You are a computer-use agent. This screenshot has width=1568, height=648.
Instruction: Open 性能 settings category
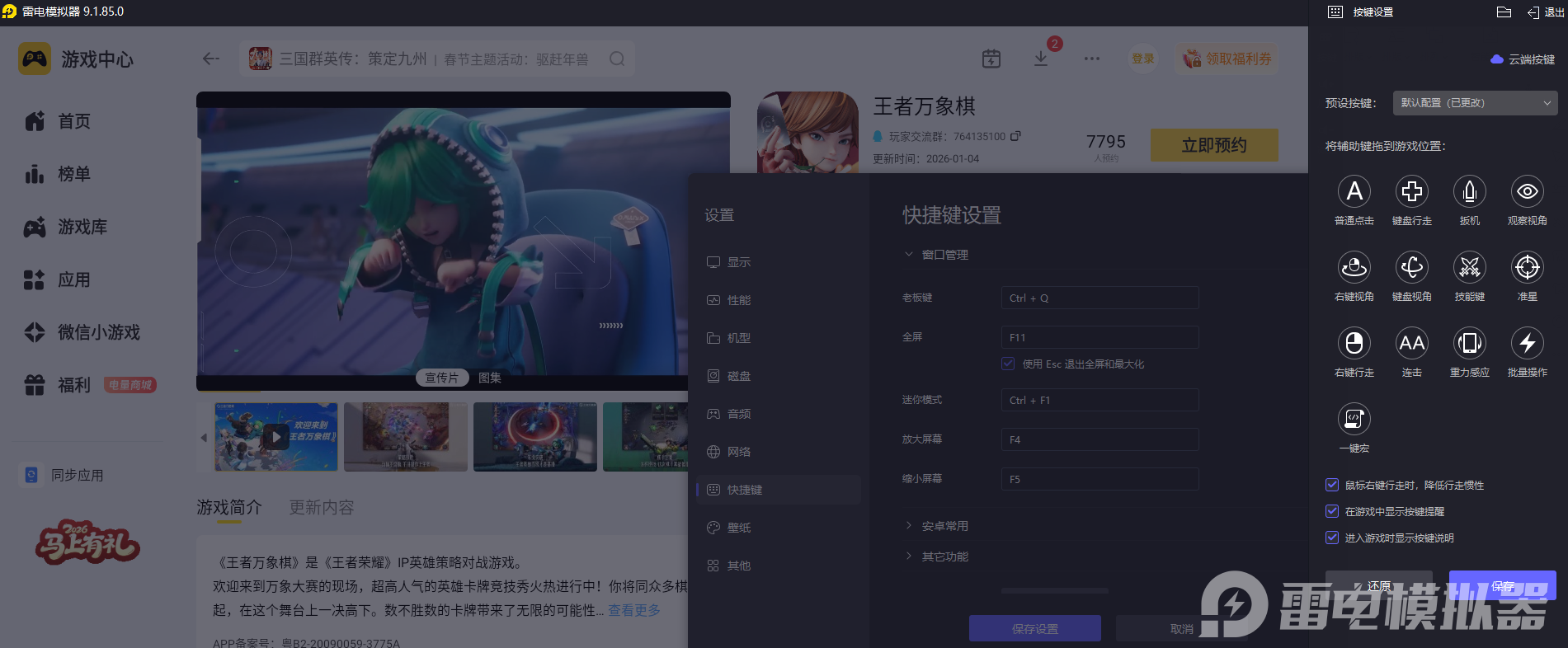pyautogui.click(x=779, y=300)
